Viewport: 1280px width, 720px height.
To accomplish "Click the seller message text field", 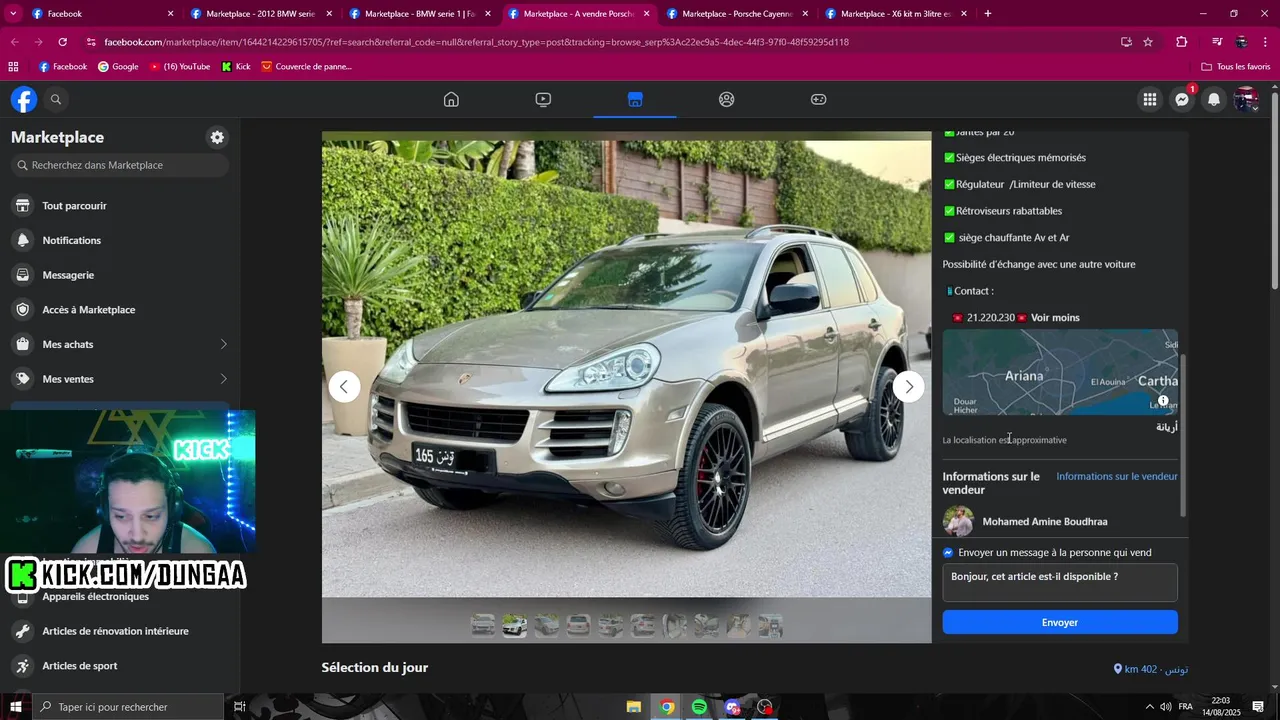I will tap(1060, 582).
